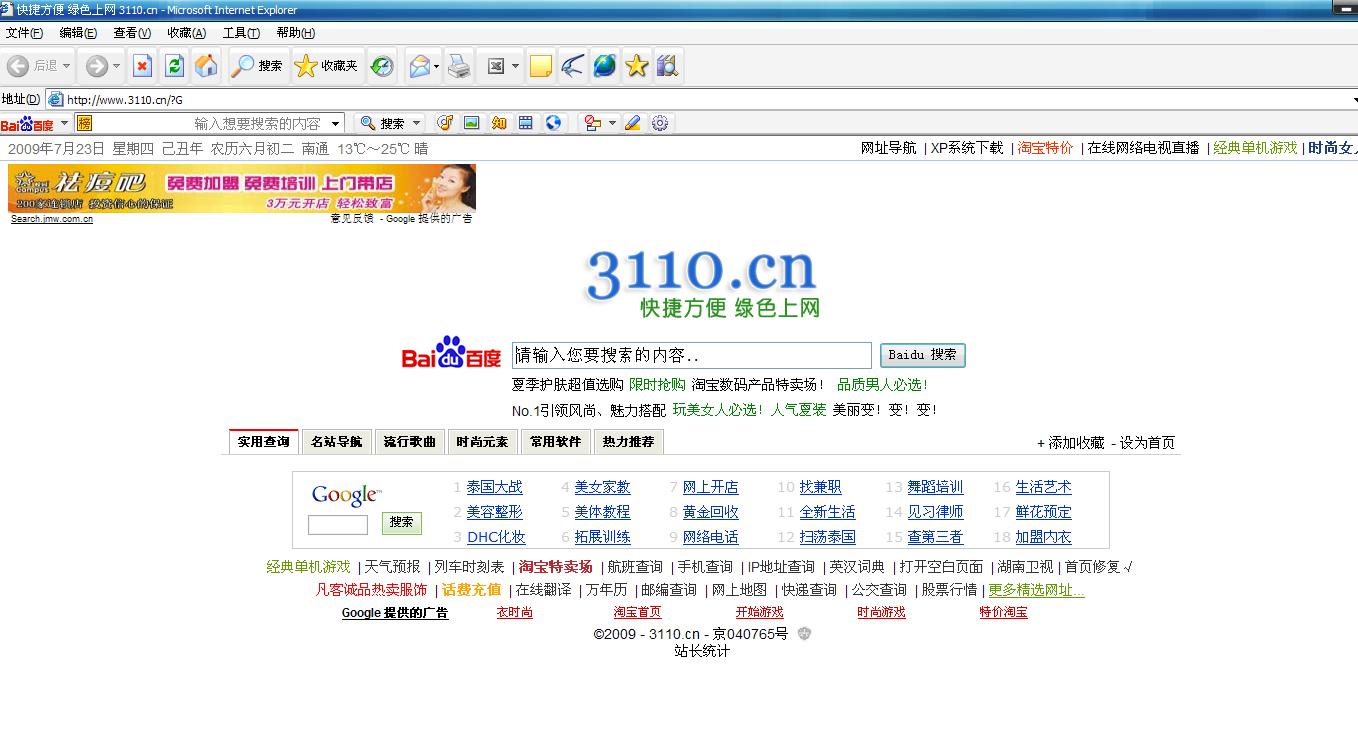Click the green Forward arrow button

coord(96,66)
